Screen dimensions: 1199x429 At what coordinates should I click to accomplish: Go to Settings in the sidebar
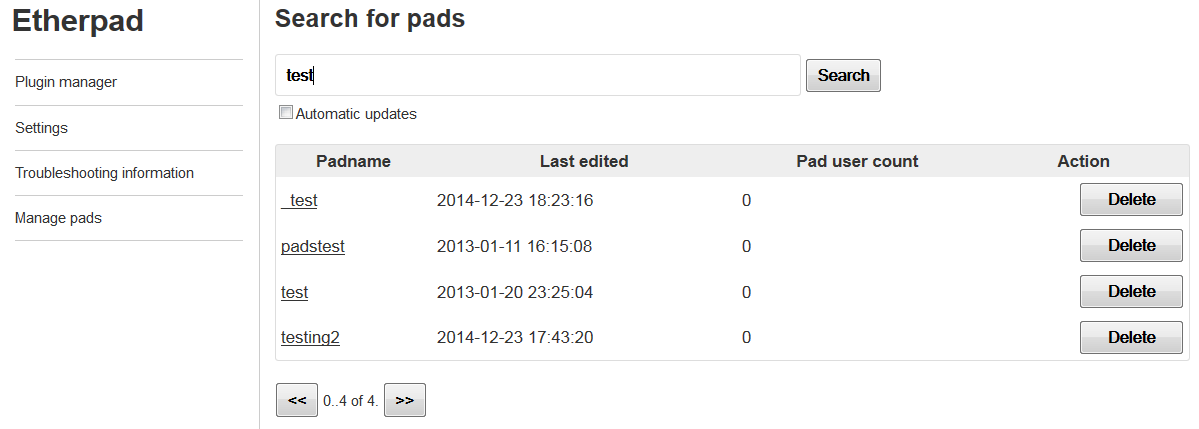pos(42,128)
